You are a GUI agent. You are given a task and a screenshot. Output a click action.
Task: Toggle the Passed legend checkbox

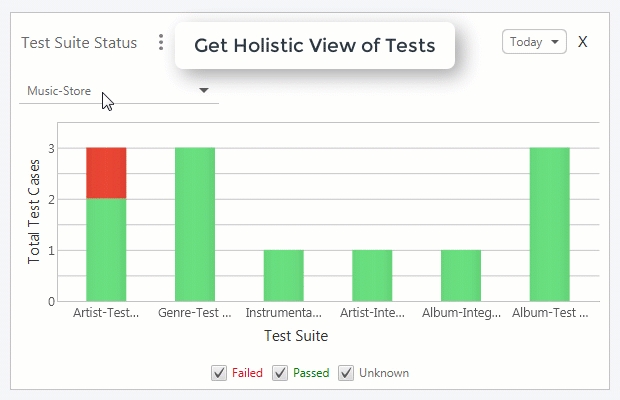[280, 373]
